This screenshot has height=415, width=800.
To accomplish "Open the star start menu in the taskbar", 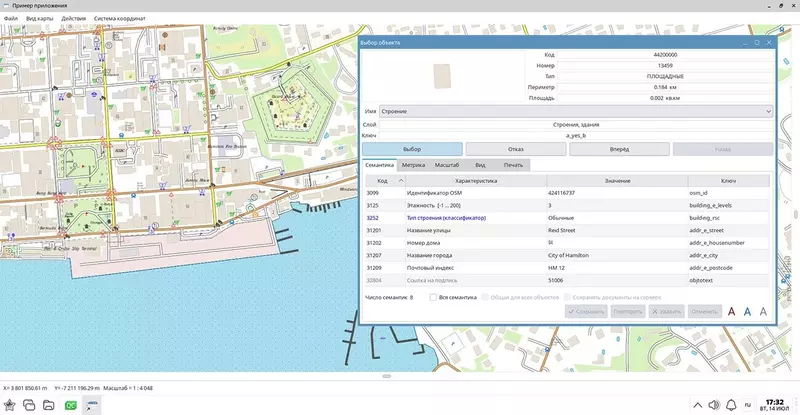I will click(10, 405).
